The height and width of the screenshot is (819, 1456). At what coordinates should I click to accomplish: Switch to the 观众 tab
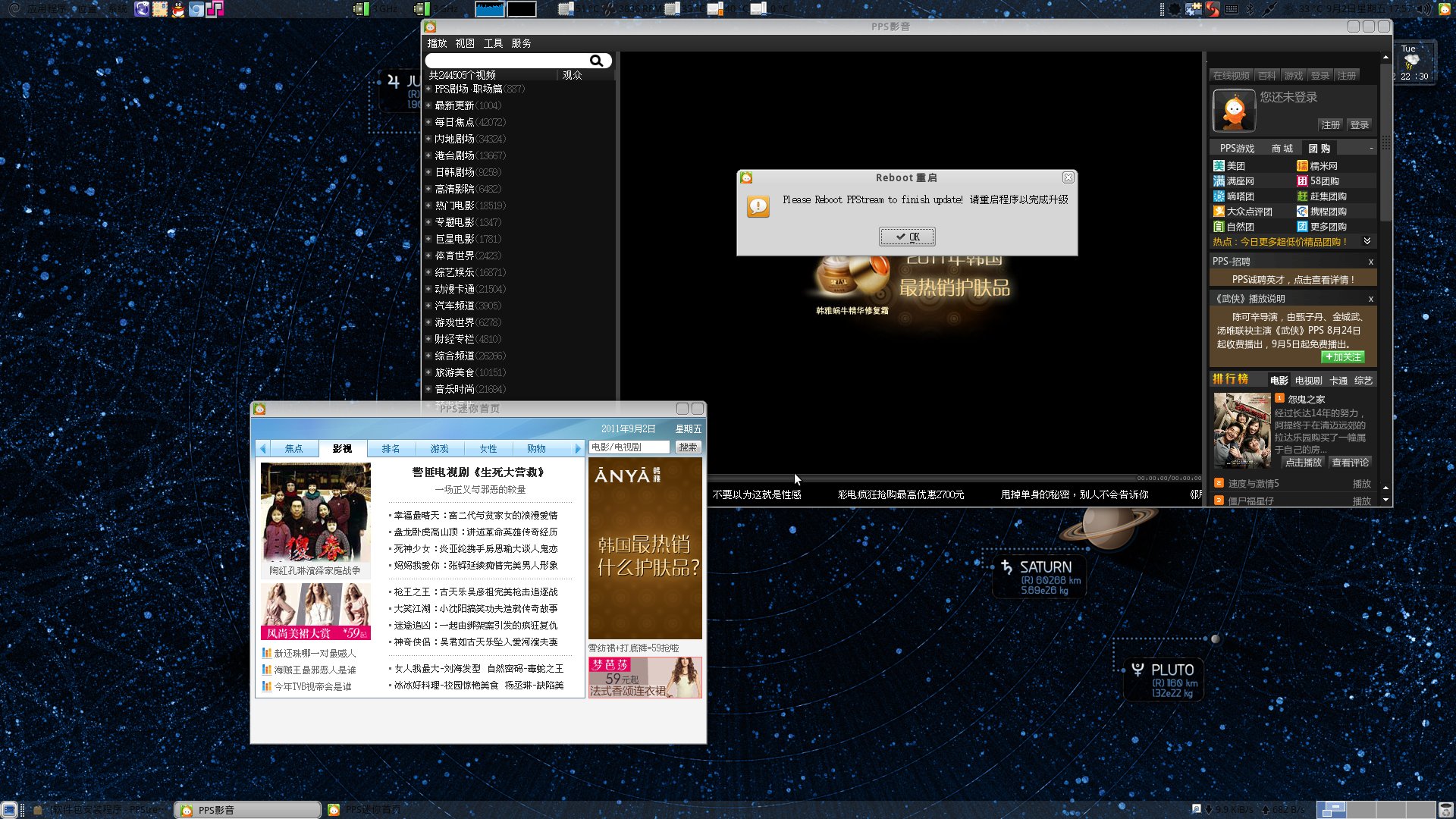tap(572, 75)
